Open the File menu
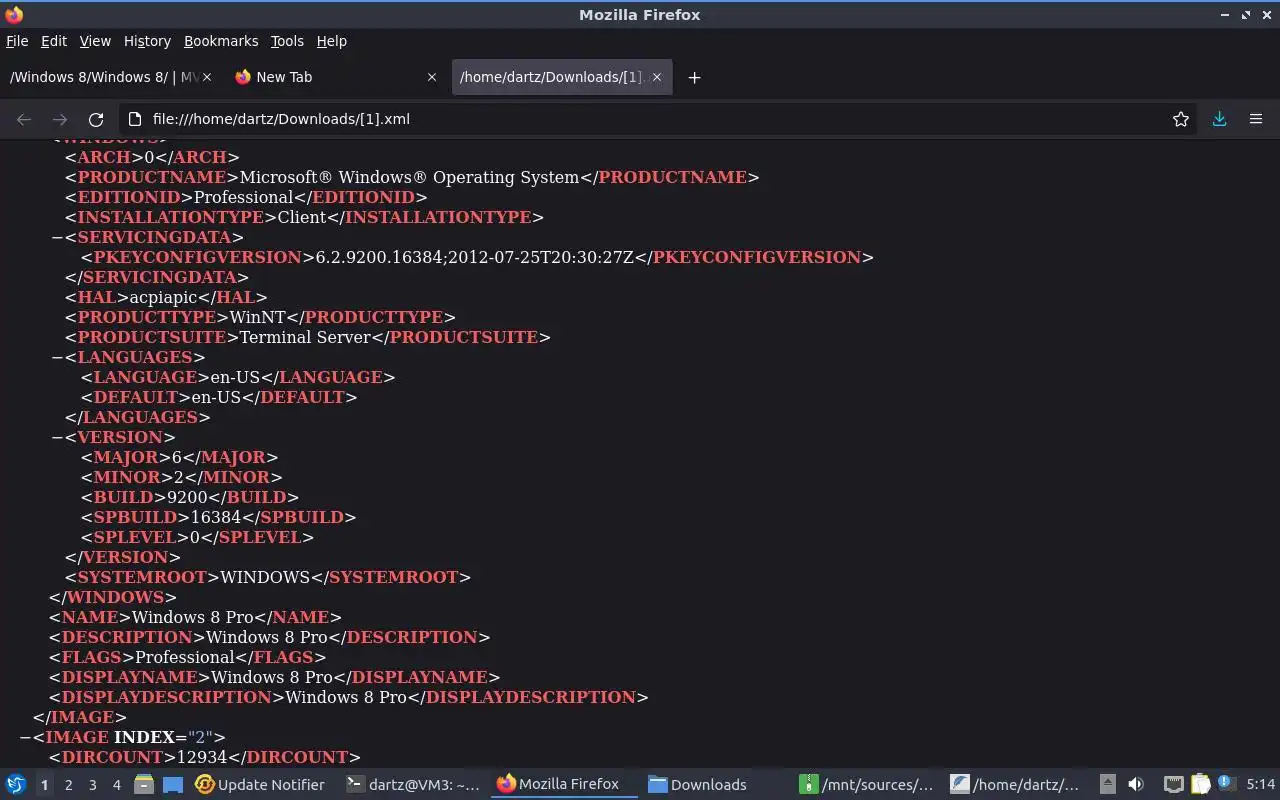 click(x=17, y=41)
